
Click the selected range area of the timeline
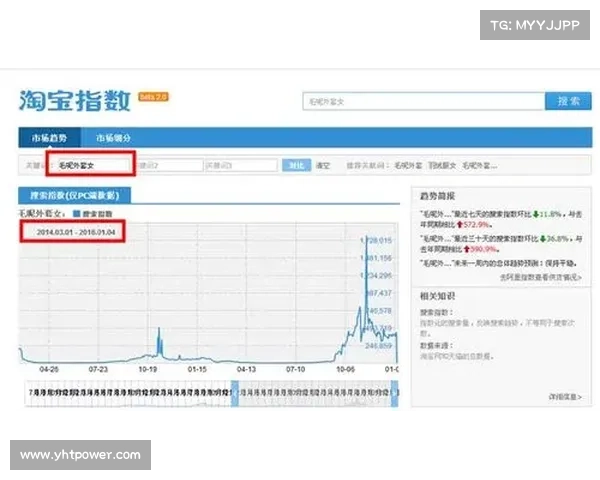315,393
